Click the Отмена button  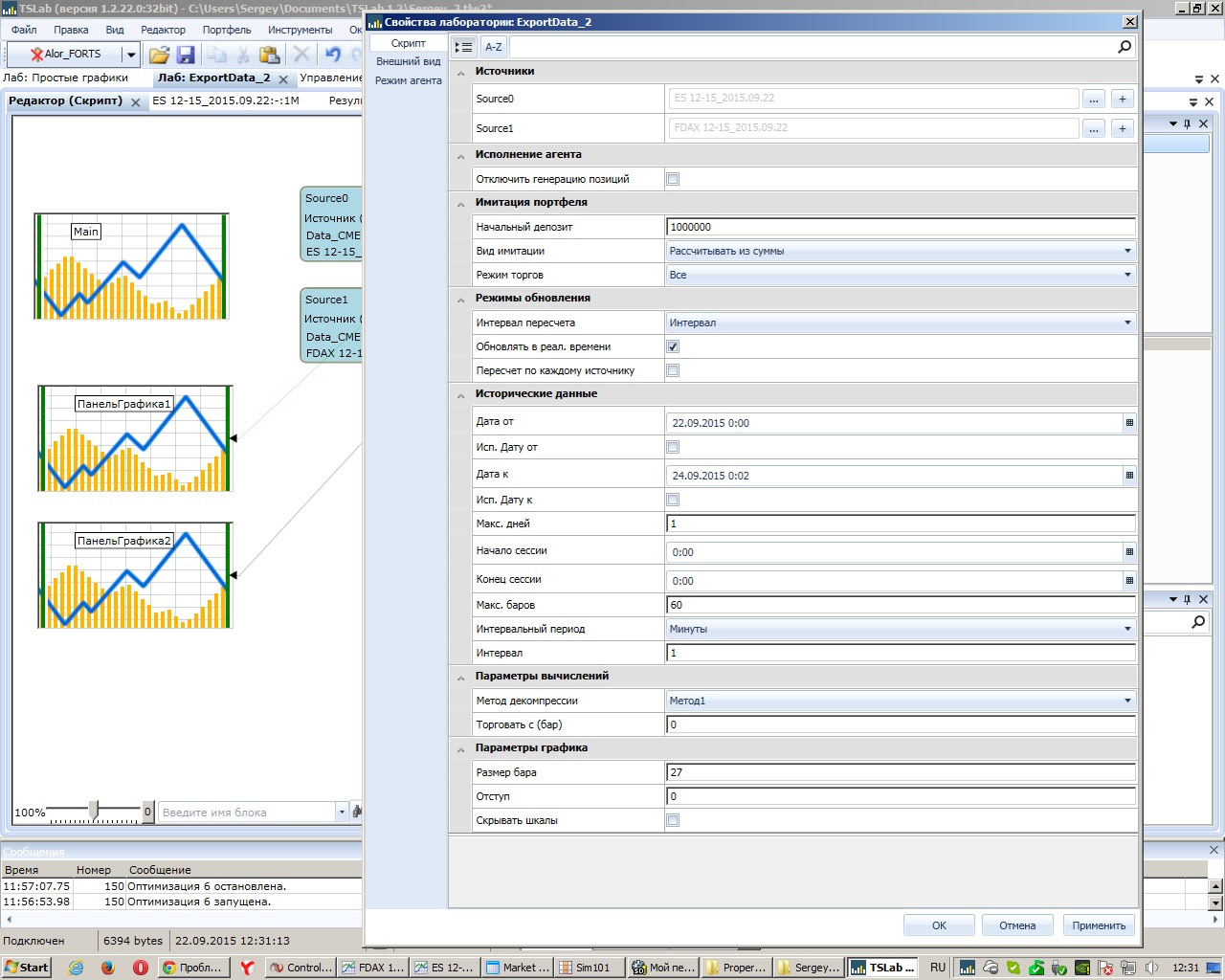(x=1017, y=925)
